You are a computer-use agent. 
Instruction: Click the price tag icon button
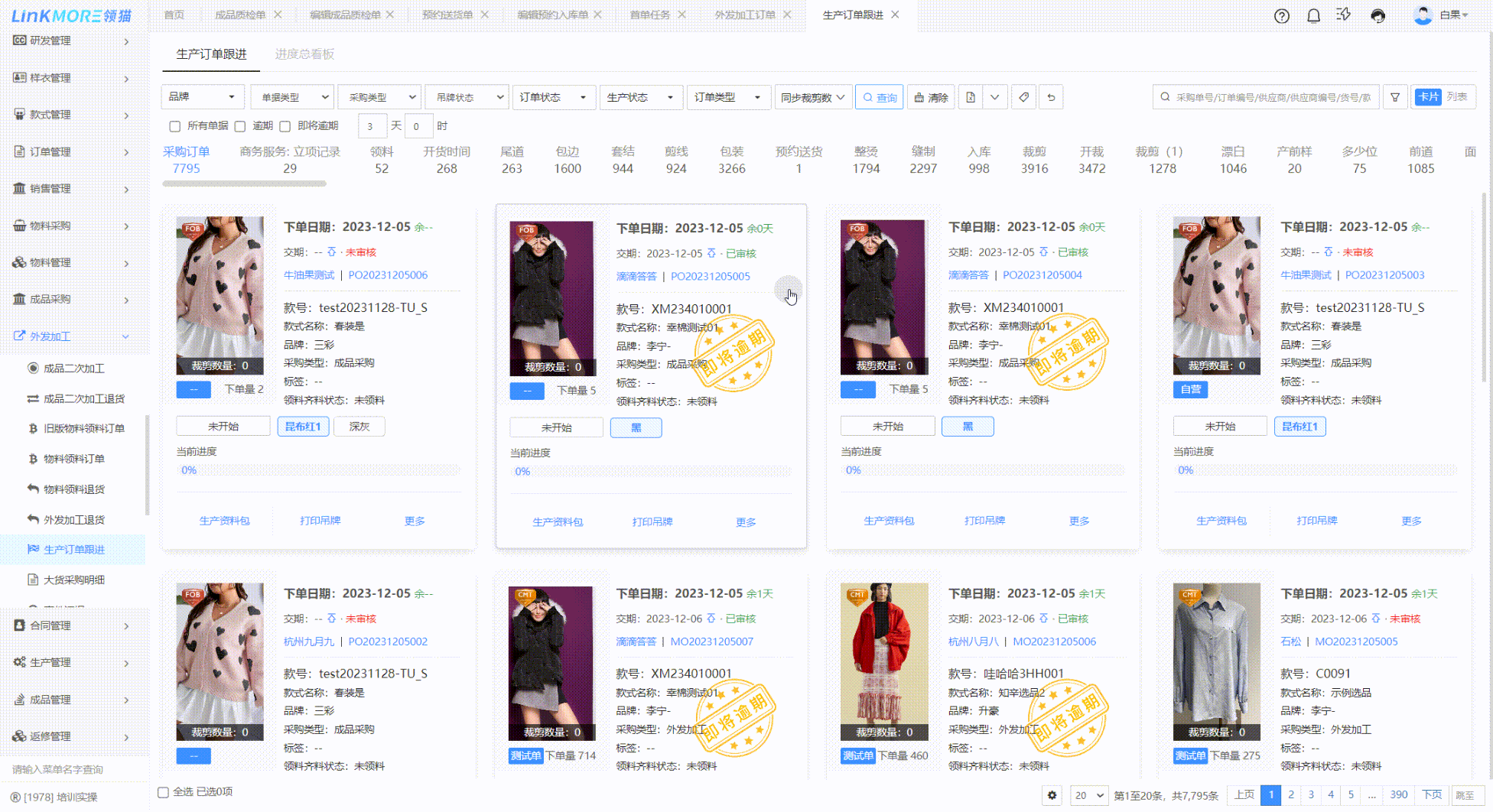[x=1023, y=97]
